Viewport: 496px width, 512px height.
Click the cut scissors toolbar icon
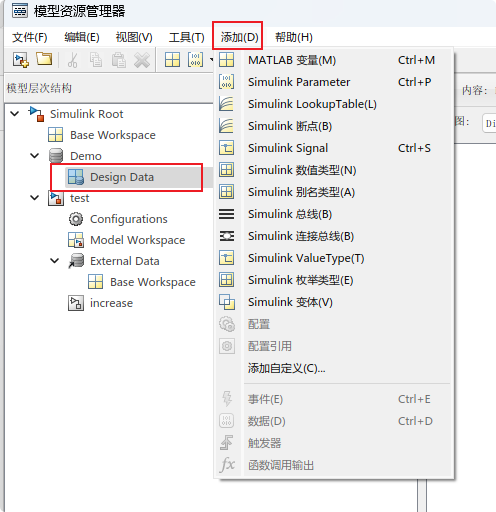[72, 60]
